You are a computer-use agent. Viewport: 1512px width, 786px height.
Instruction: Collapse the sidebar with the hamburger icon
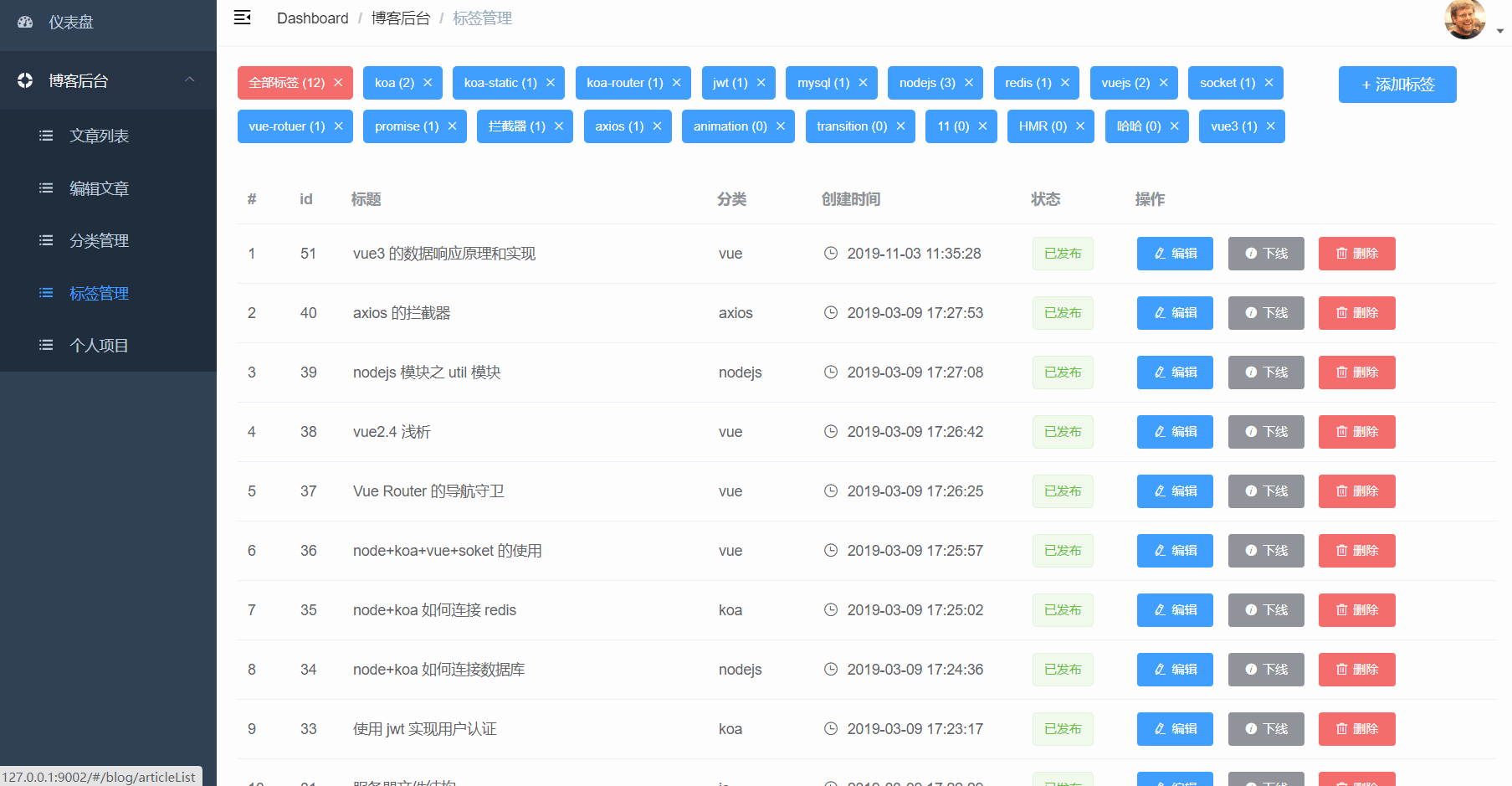tap(243, 18)
